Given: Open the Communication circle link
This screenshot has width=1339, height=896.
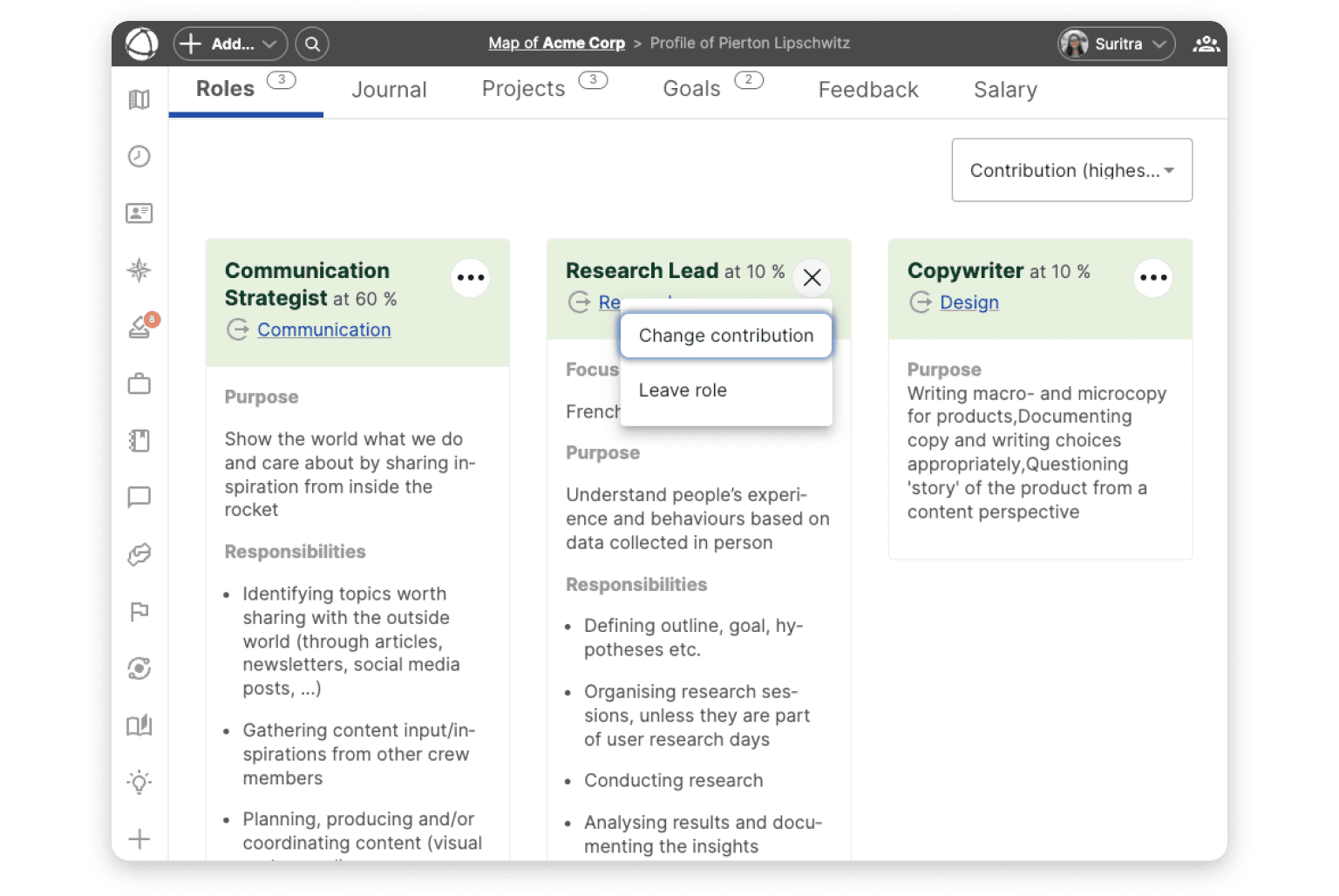Looking at the screenshot, I should point(323,329).
